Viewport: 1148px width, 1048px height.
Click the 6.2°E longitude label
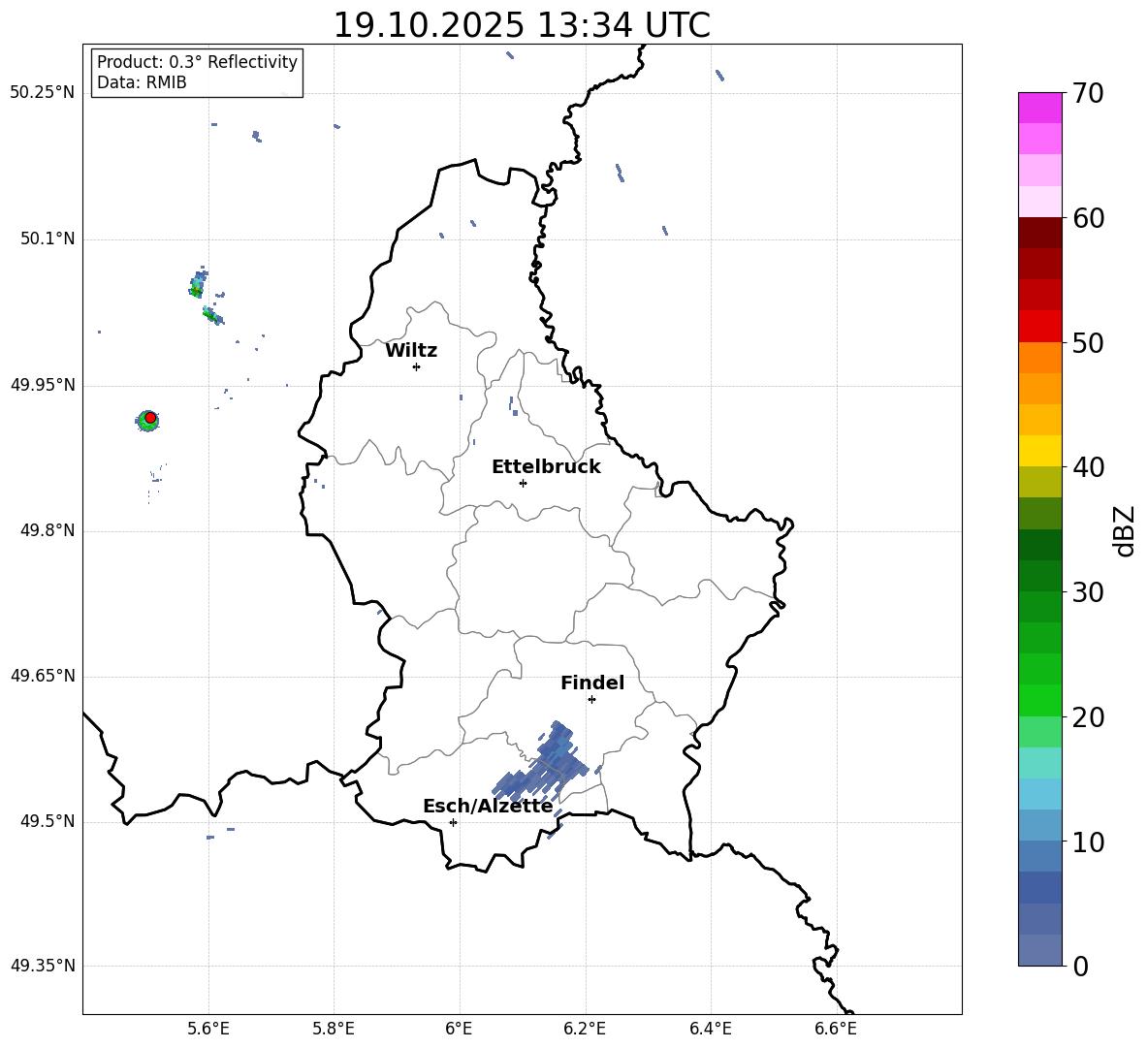[x=585, y=1029]
